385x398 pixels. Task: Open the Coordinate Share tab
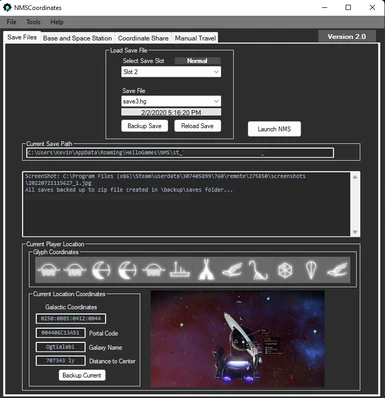tap(143, 38)
